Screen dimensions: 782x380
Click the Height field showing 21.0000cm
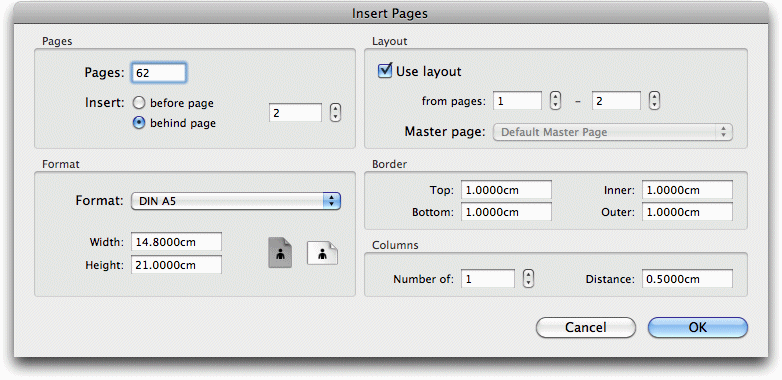click(x=177, y=265)
